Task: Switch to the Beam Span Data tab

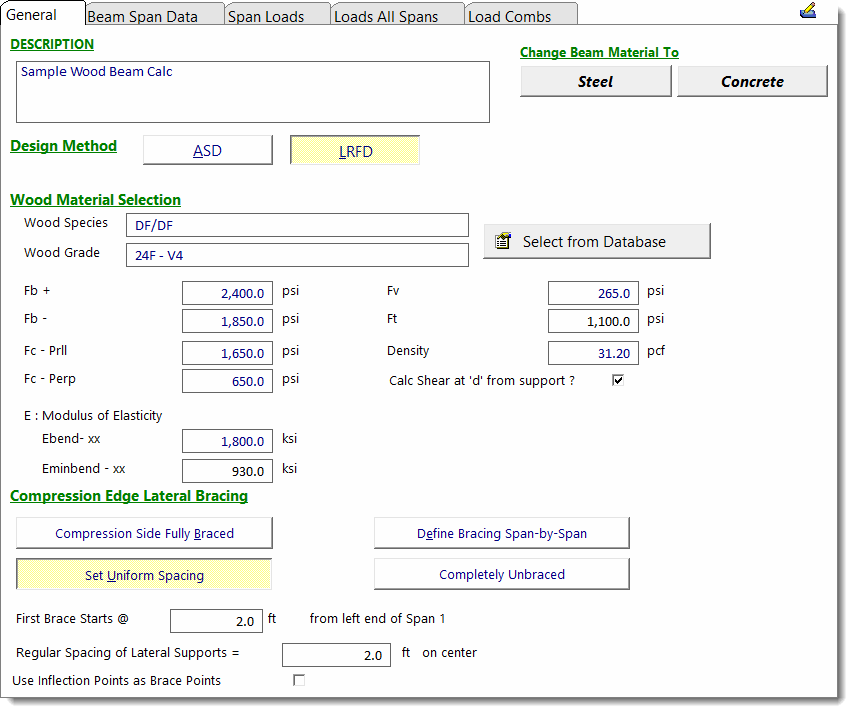Action: tap(142, 16)
